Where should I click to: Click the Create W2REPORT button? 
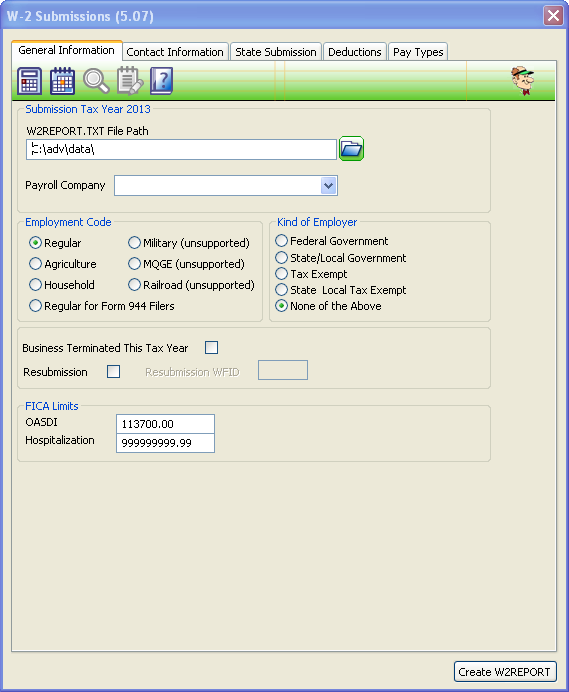(x=505, y=672)
